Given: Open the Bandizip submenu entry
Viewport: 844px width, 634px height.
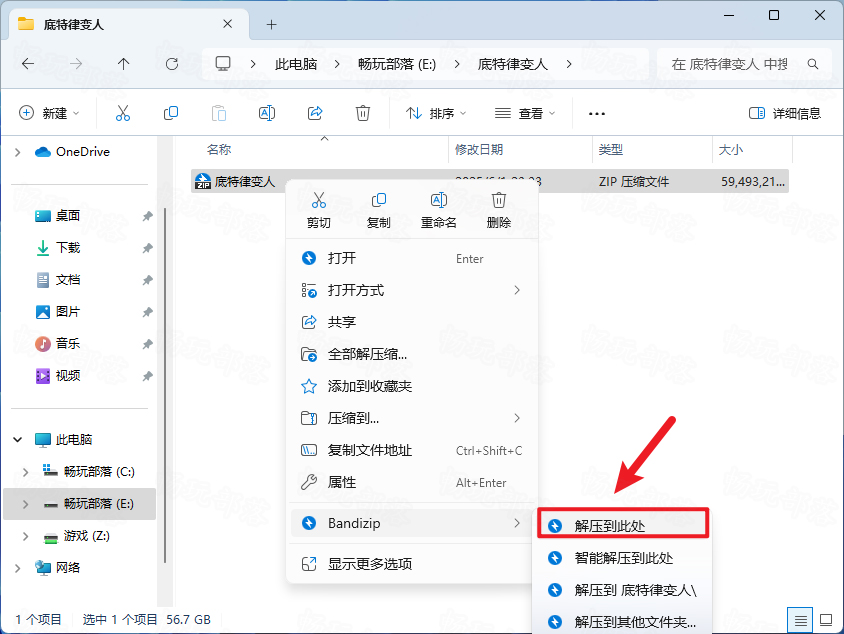Looking at the screenshot, I should click(x=412, y=523).
